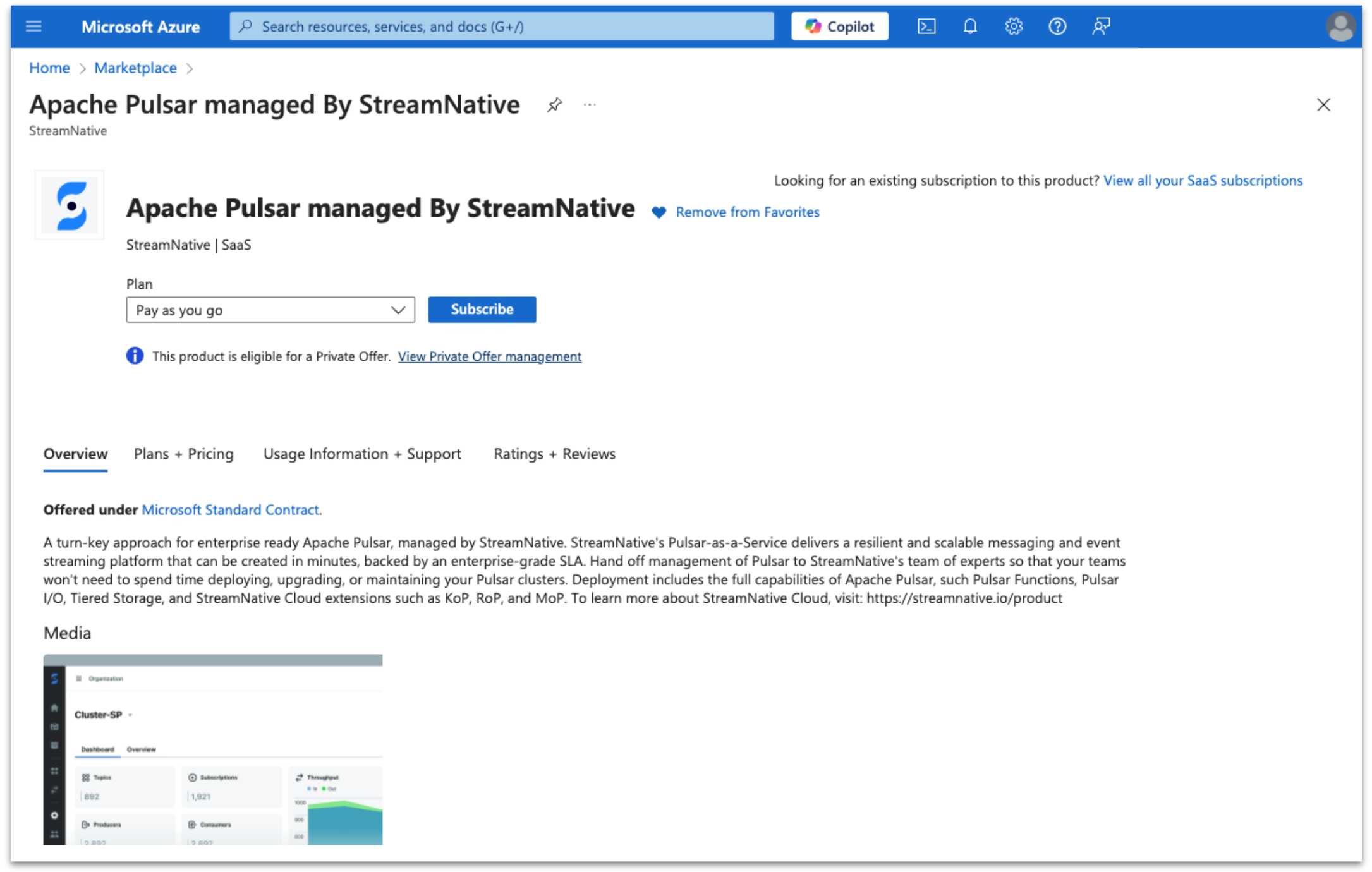Click the blue heart favorite icon
Viewport: 1372px width, 872px height.
point(659,213)
